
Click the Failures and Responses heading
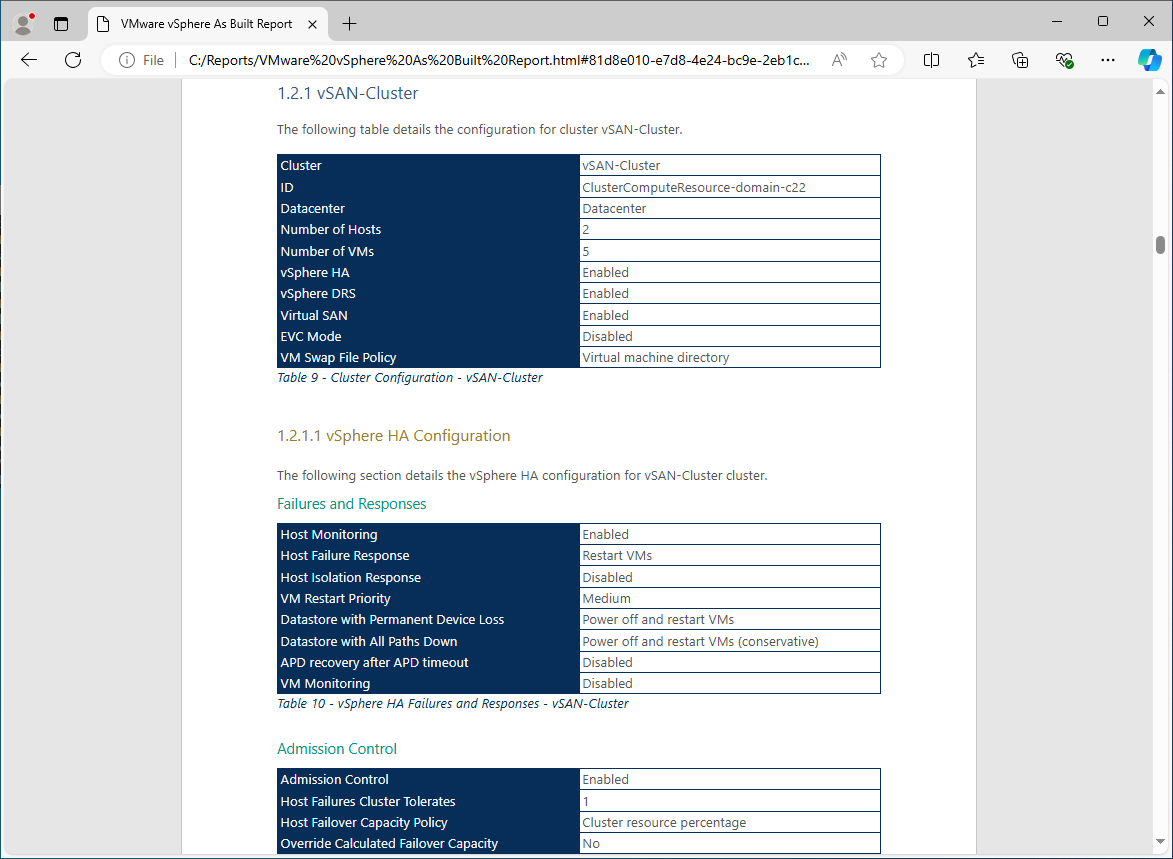[x=352, y=504]
